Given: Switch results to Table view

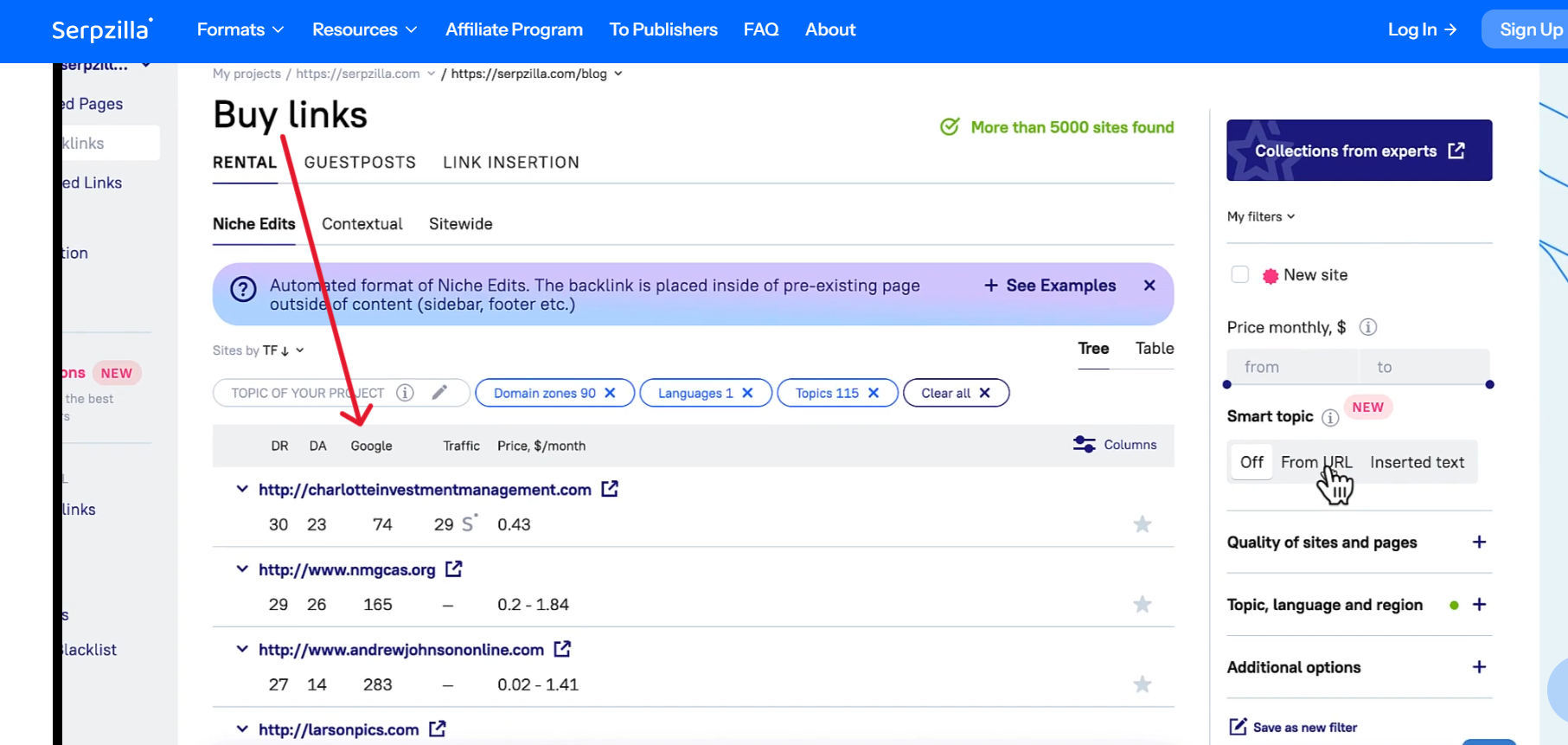Looking at the screenshot, I should [1155, 349].
